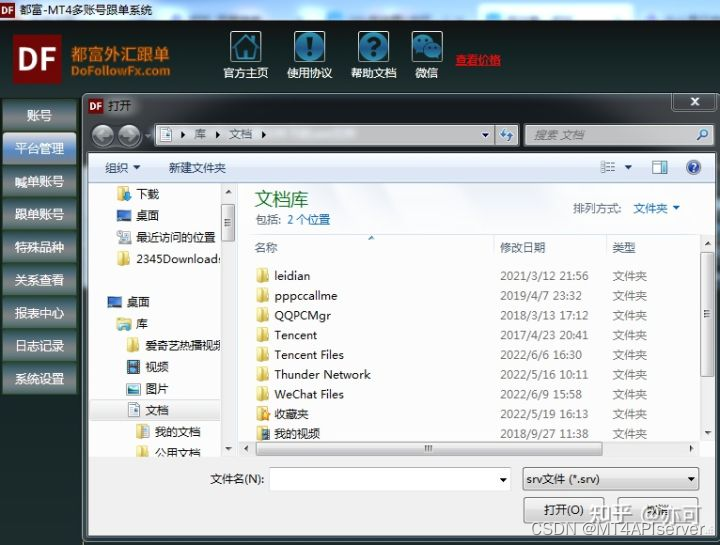Select 2345Downloads in the tree
Image resolution: width=720 pixels, height=545 pixels.
coord(168,259)
